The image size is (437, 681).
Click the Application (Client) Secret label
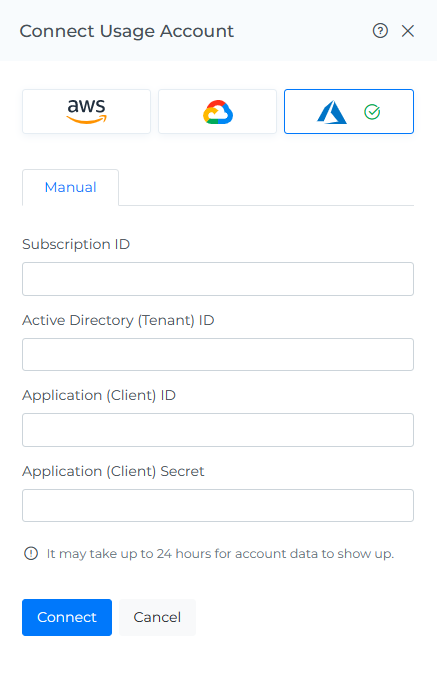coord(113,472)
